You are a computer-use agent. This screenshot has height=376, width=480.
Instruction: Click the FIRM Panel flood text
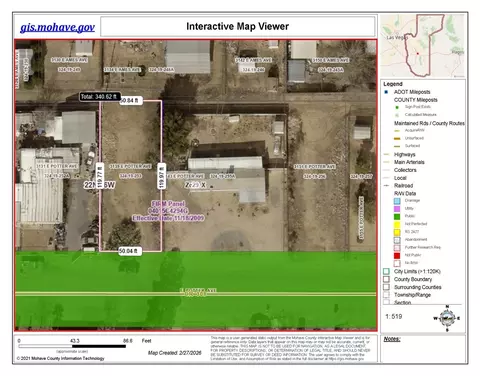tap(168, 203)
